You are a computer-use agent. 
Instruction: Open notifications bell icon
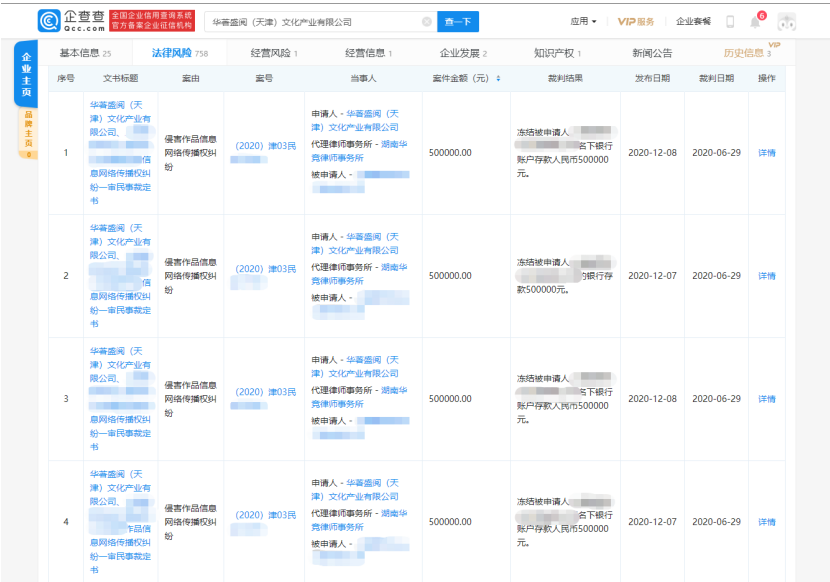tap(755, 22)
